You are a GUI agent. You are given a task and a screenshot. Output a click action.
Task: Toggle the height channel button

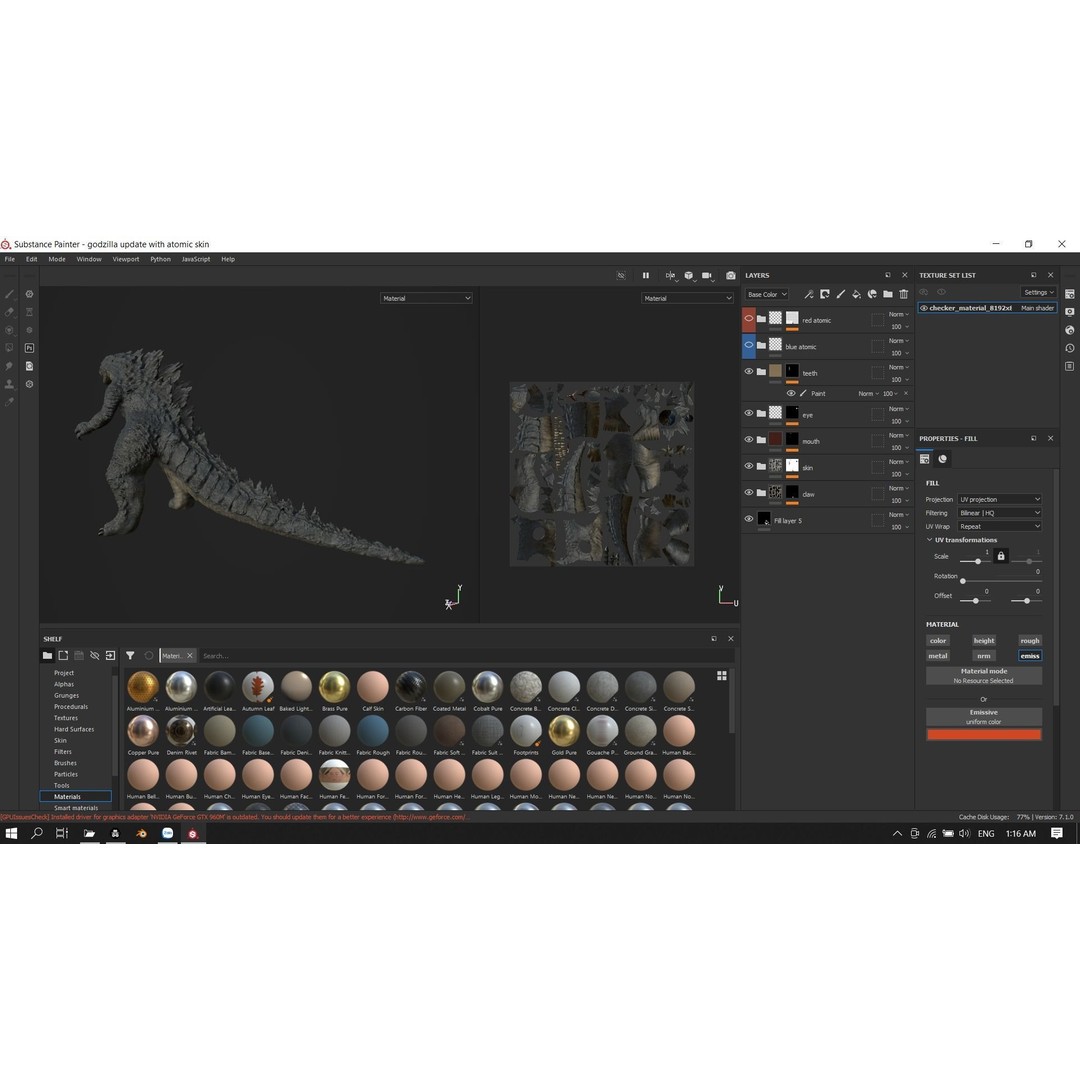pos(984,641)
